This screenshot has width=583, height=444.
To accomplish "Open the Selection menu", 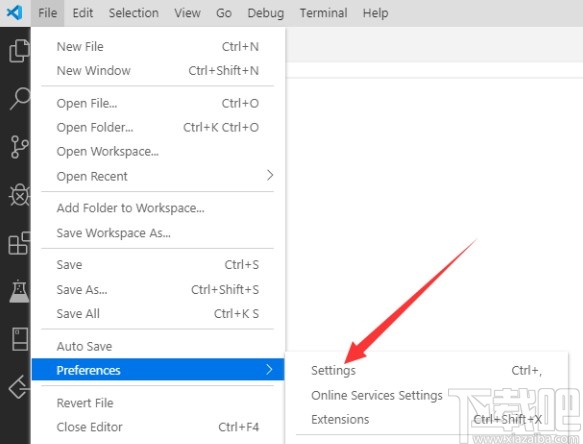I will tap(133, 13).
